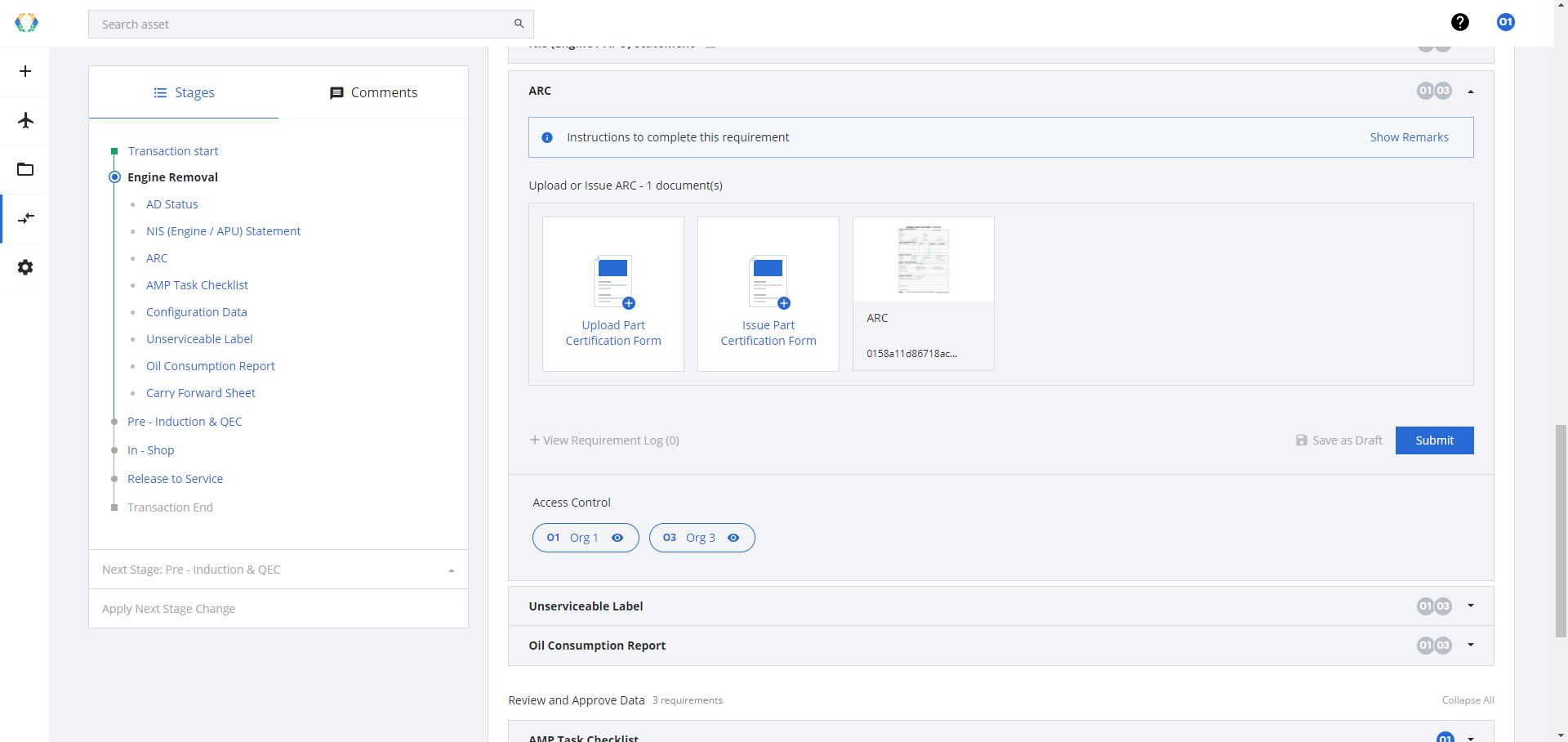Go to Transaction start stage

173,151
